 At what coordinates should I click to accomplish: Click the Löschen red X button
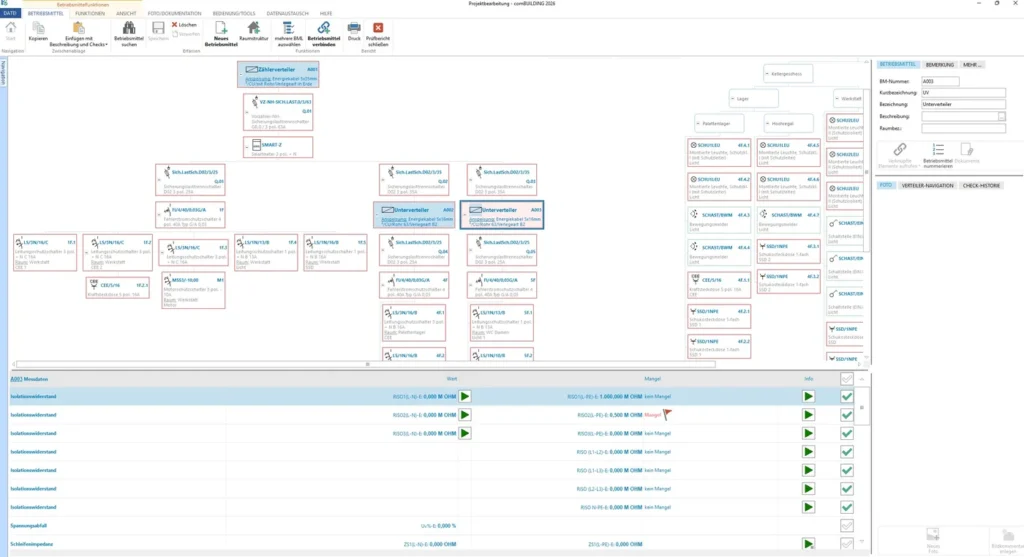184,25
